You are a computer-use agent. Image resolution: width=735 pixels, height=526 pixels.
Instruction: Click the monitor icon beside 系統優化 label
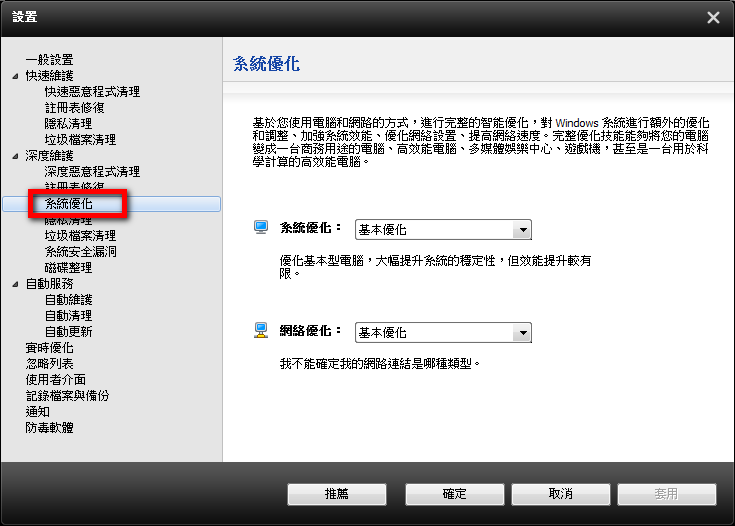pos(261,228)
